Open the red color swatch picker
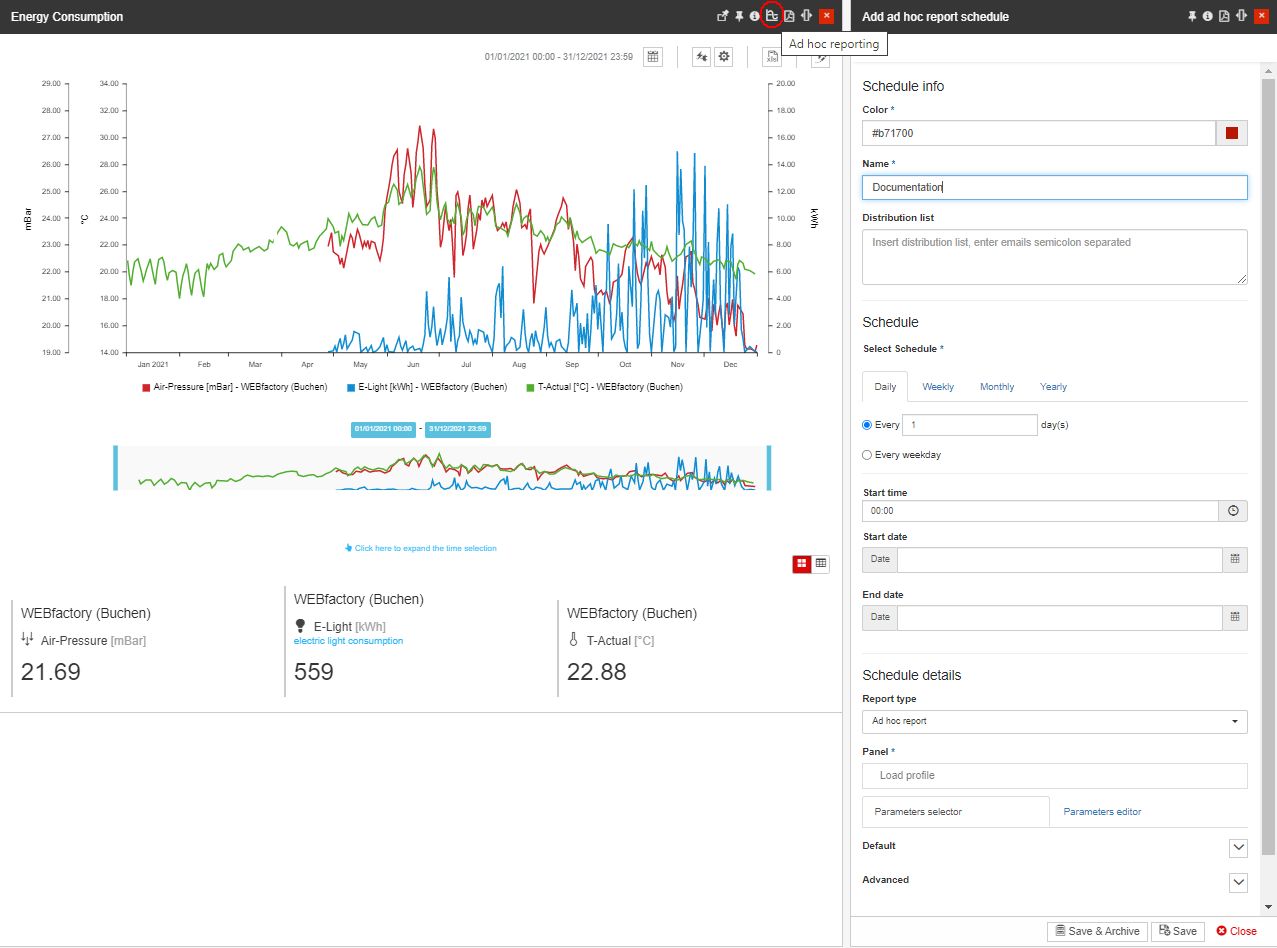 [1231, 133]
